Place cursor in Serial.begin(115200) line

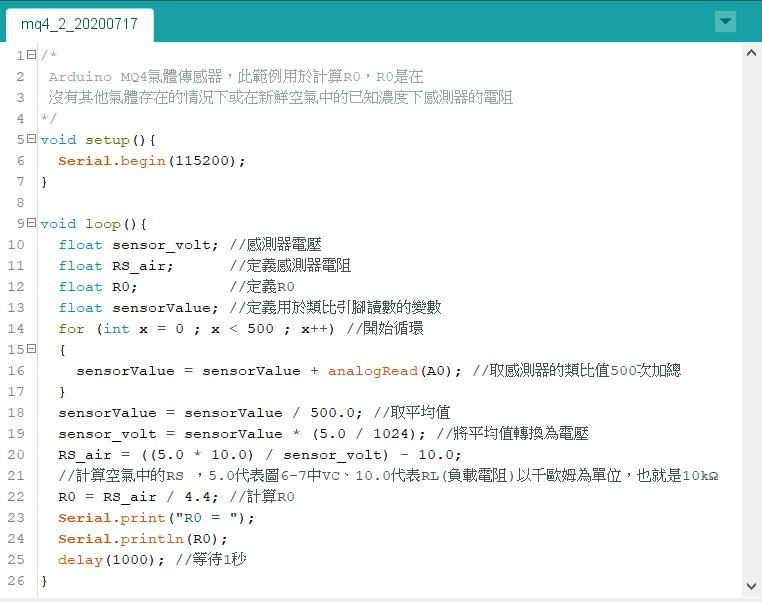[x=152, y=161]
